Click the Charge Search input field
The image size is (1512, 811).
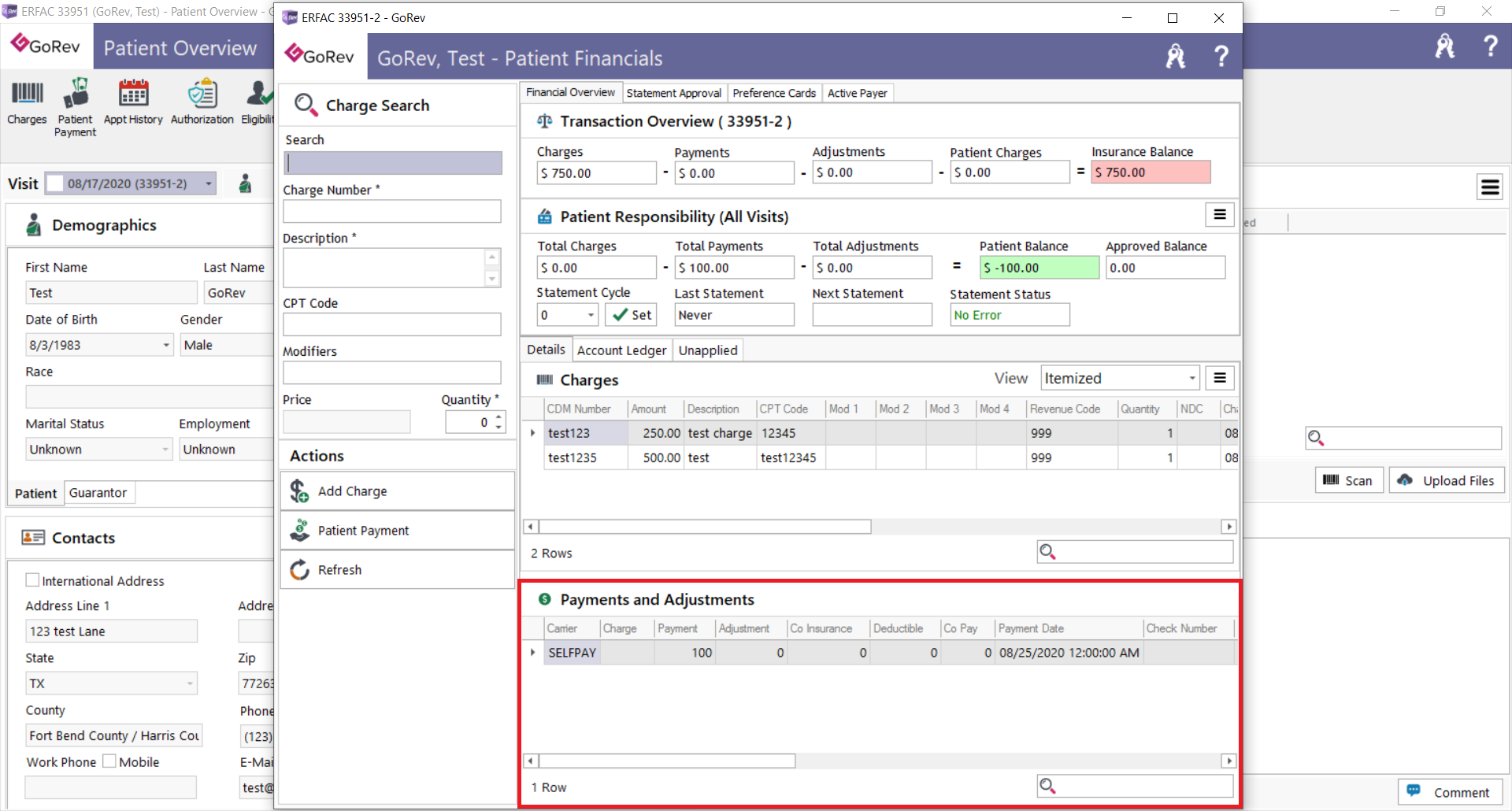[393, 163]
